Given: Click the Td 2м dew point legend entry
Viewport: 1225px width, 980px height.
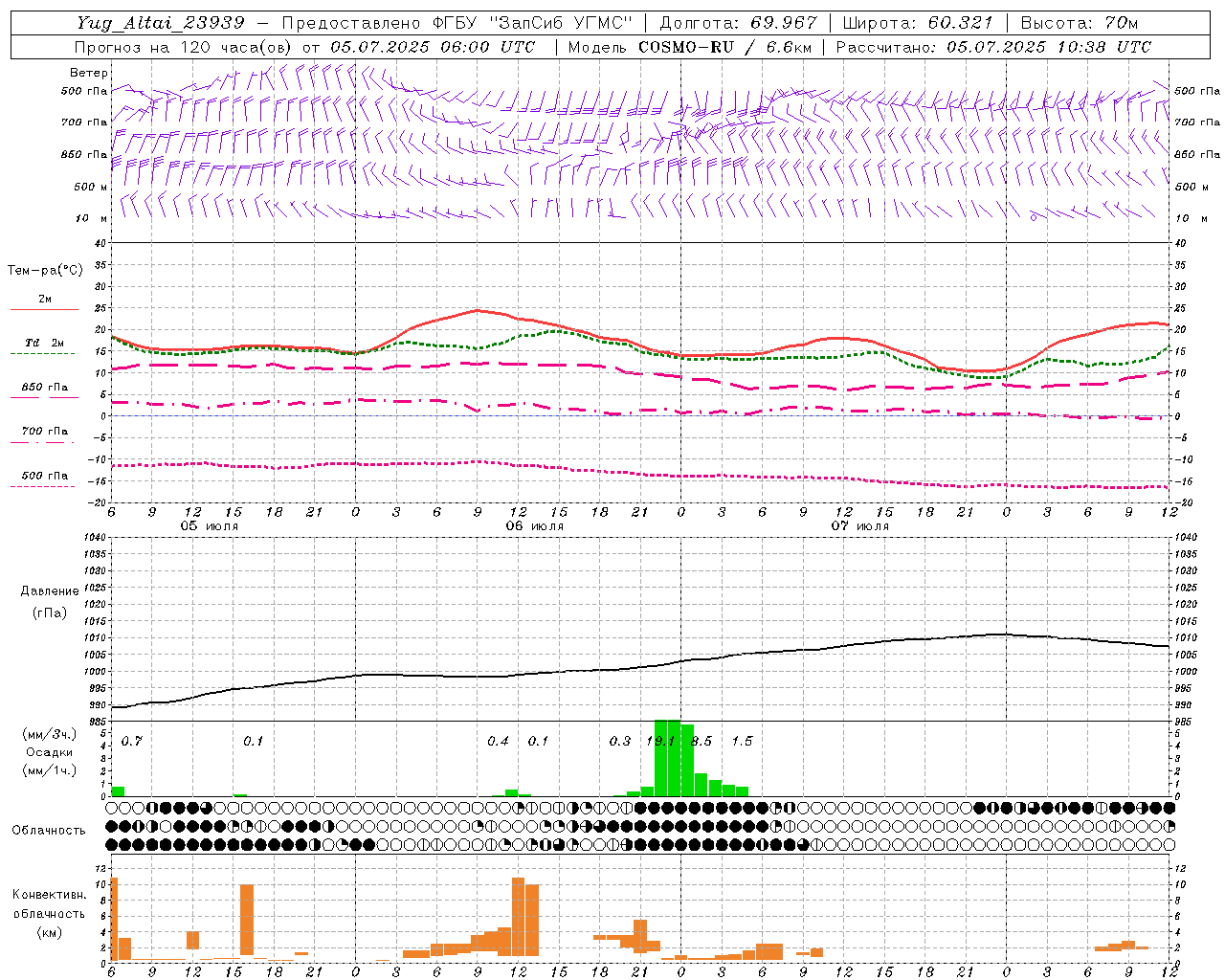Looking at the screenshot, I should (x=44, y=343).
